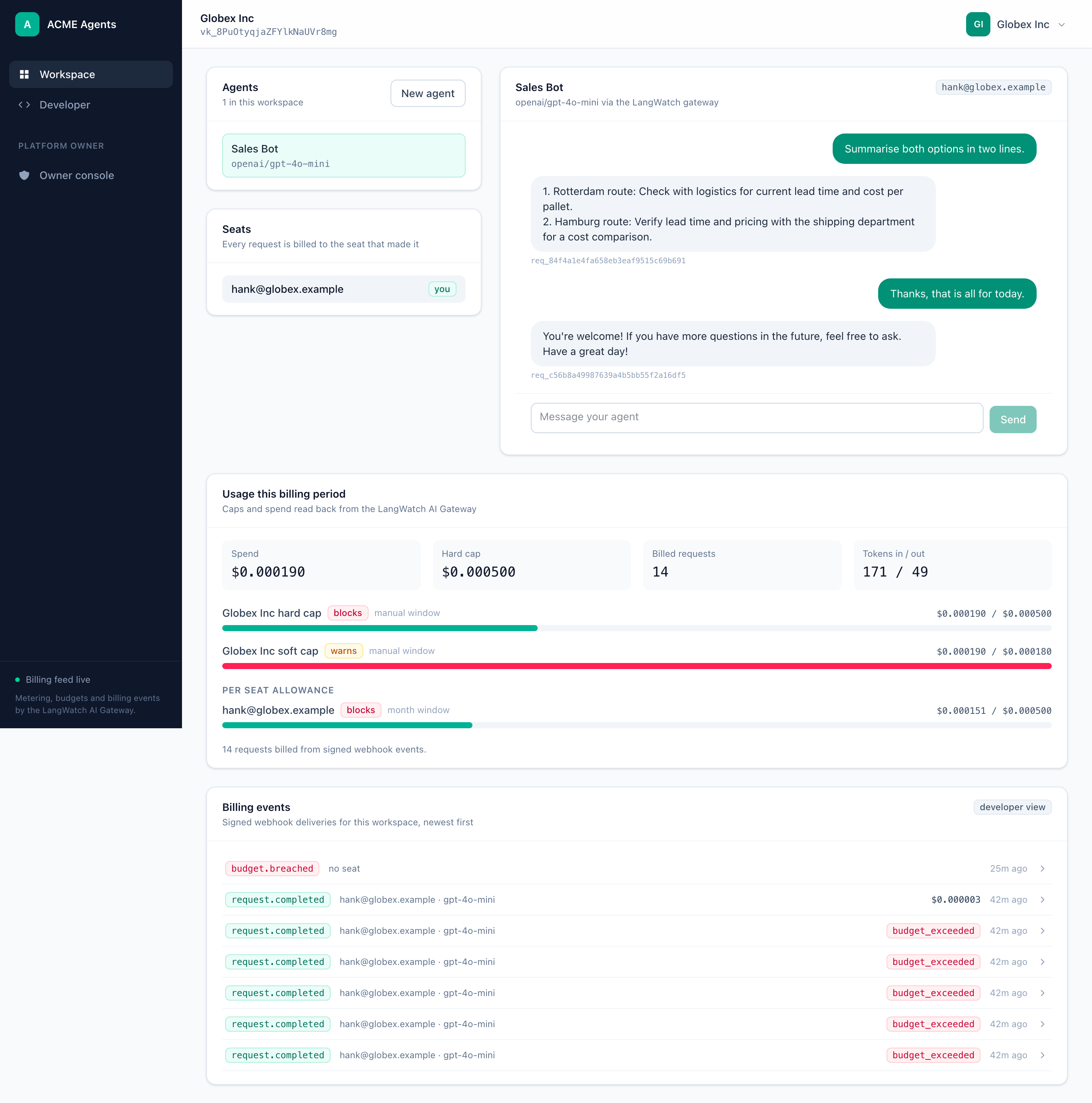Screen dimensions: 1092x1103
Task: Click the hank@globex.example chat header badge
Action: [x=993, y=87]
